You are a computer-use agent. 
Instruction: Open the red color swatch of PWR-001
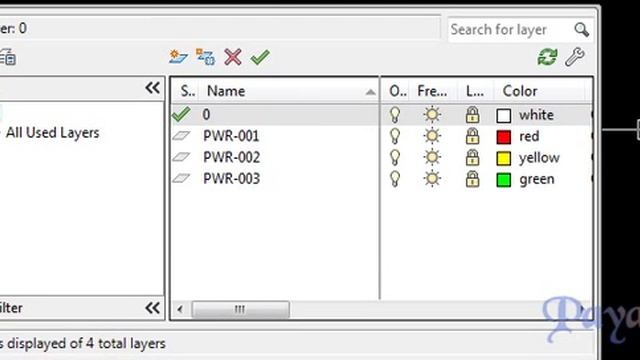[x=504, y=137]
